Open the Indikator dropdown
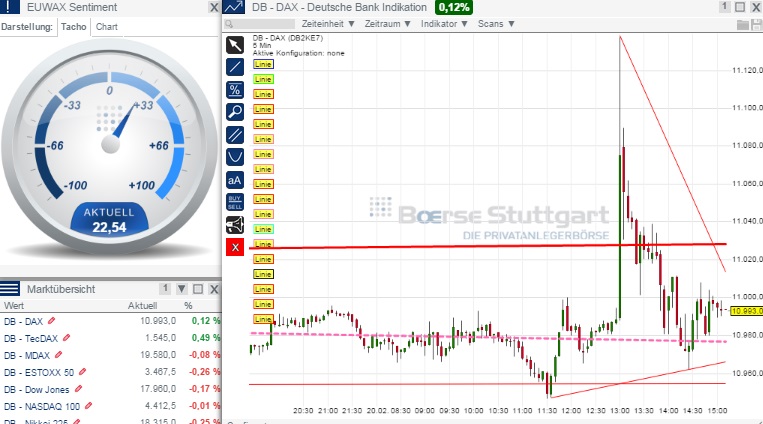The height and width of the screenshot is (424, 763). [x=444, y=24]
